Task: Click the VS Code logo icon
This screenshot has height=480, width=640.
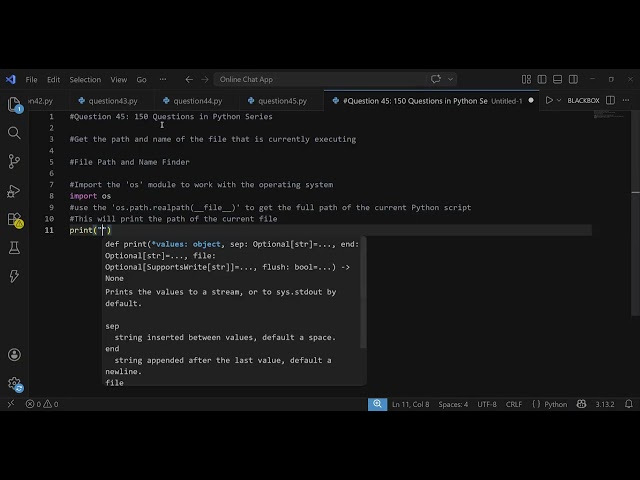Action: click(x=11, y=79)
